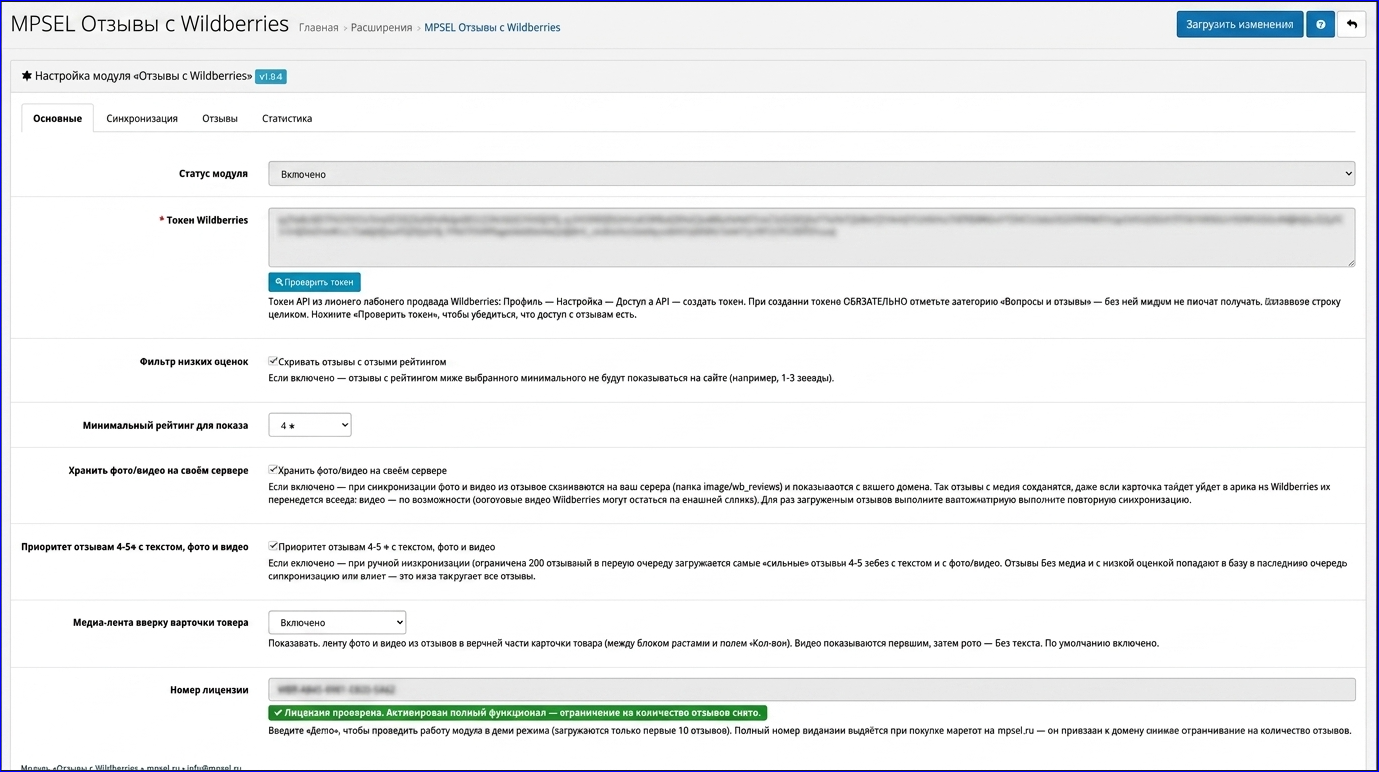The width and height of the screenshot is (1379, 772).
Task: Click the green license verified status message
Action: click(517, 713)
